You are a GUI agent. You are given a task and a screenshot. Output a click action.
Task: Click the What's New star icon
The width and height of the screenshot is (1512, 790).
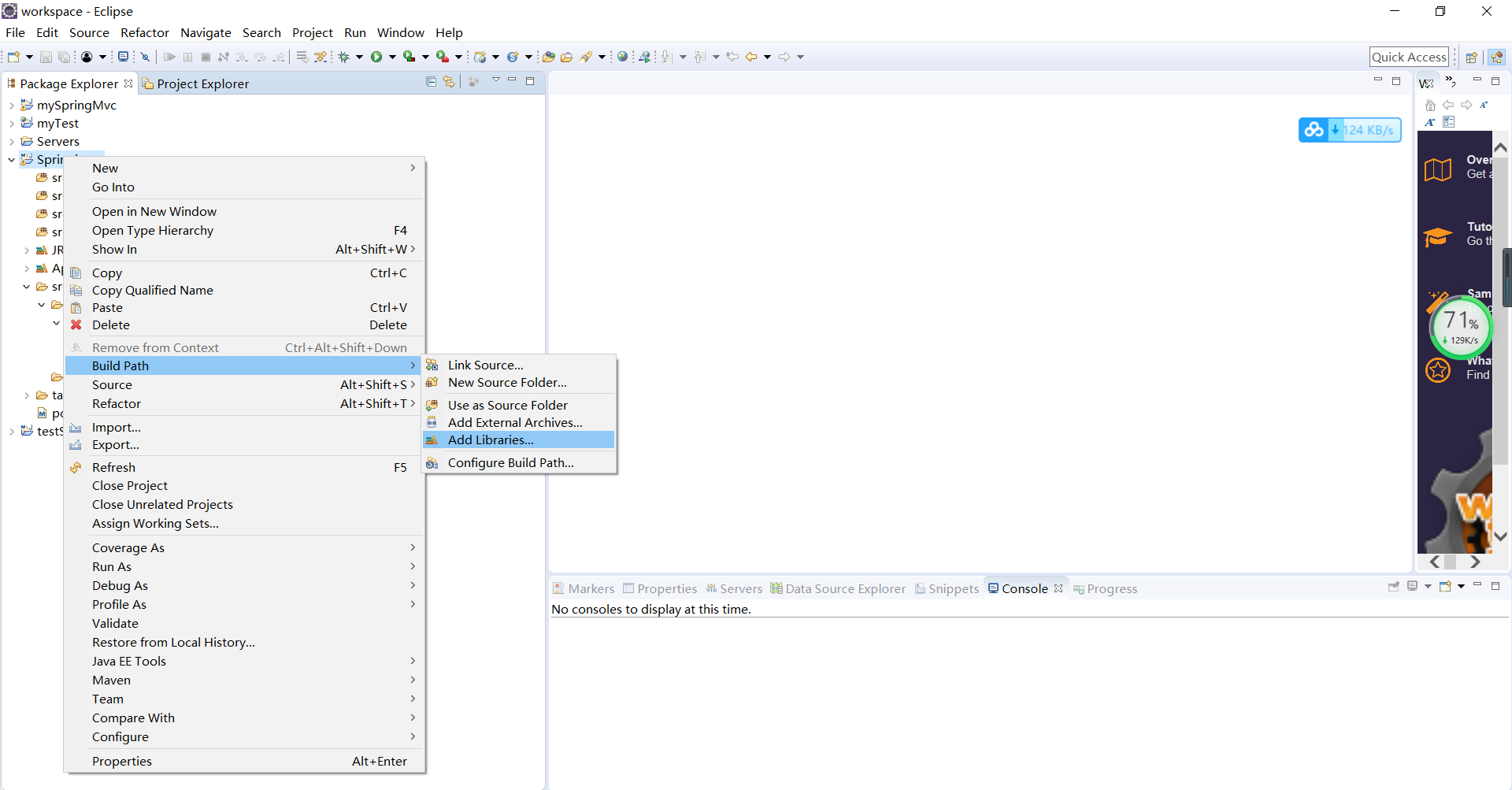tap(1438, 370)
